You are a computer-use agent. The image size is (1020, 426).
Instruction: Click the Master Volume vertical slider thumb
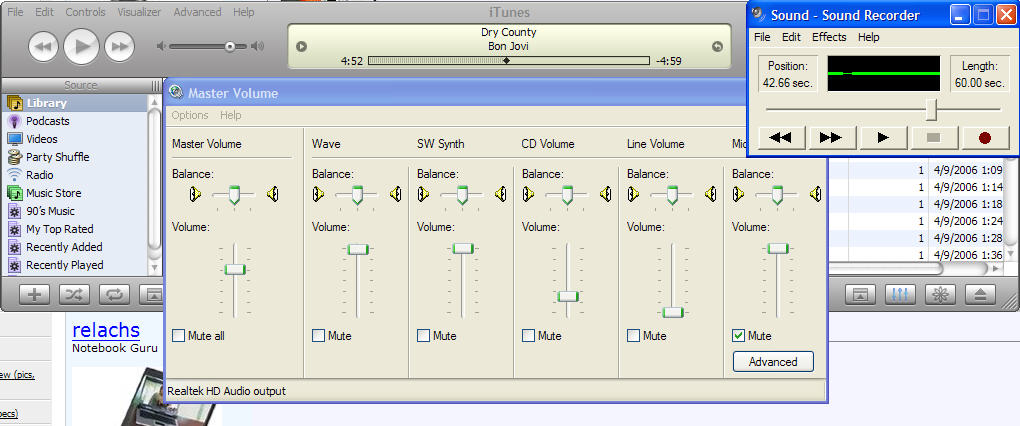pyautogui.click(x=235, y=269)
